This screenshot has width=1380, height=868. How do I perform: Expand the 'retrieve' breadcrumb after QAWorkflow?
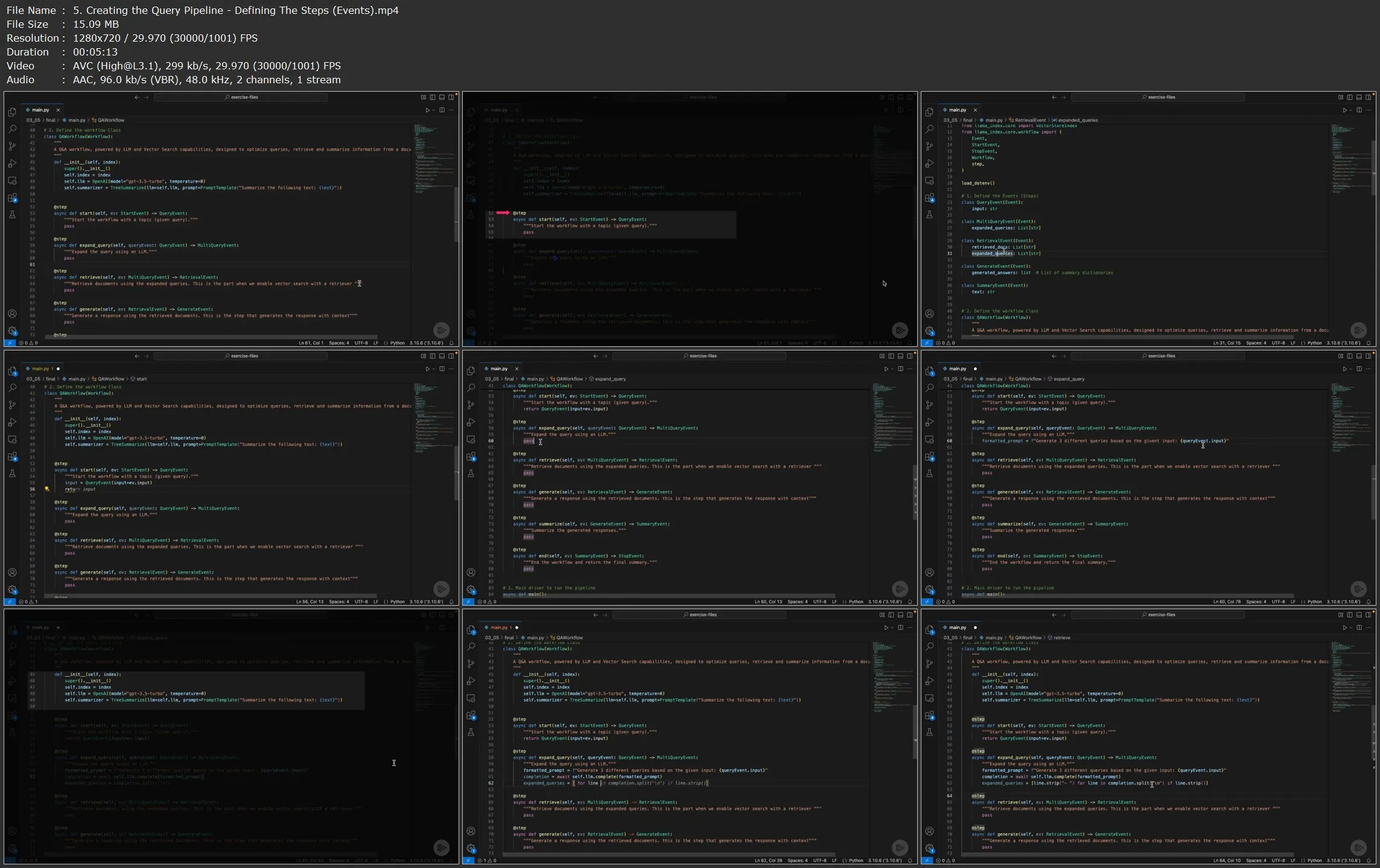(x=1059, y=638)
